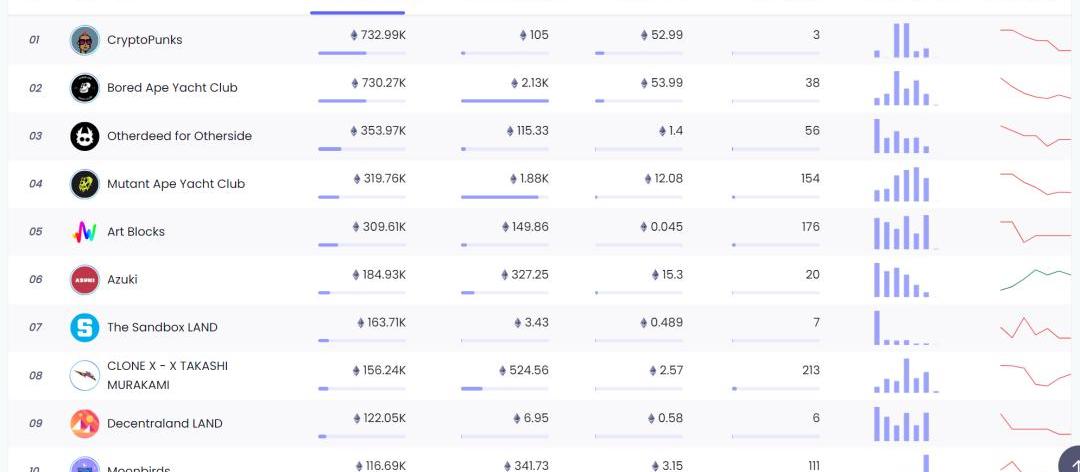Open The Sandbox LAND name link
The image size is (1080, 472).
point(162,327)
